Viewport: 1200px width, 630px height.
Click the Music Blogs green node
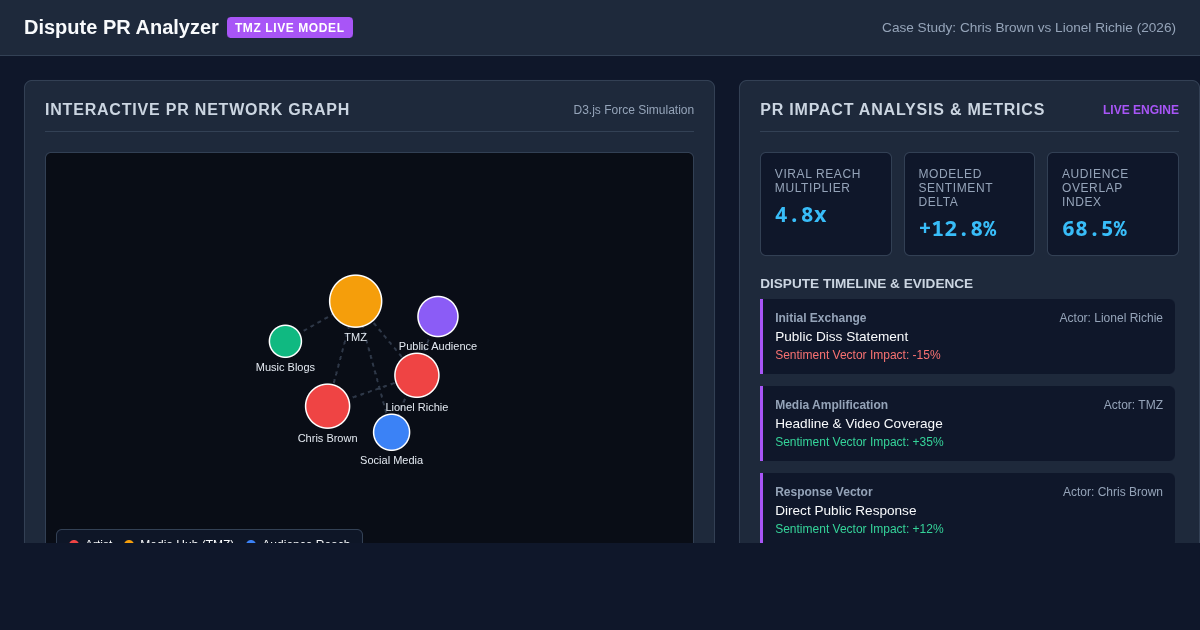pyautogui.click(x=285, y=341)
